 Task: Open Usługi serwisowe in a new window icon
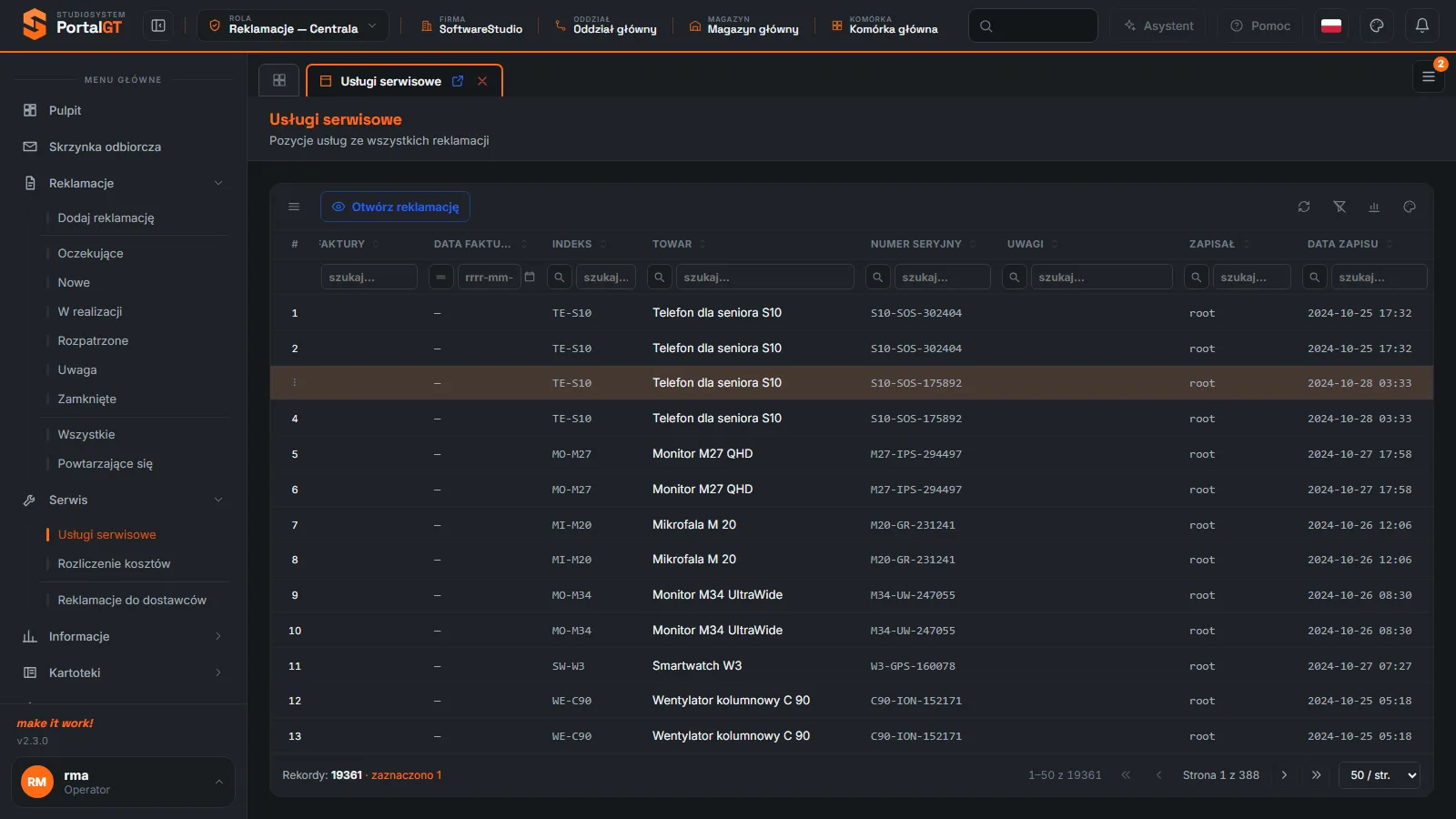(458, 81)
